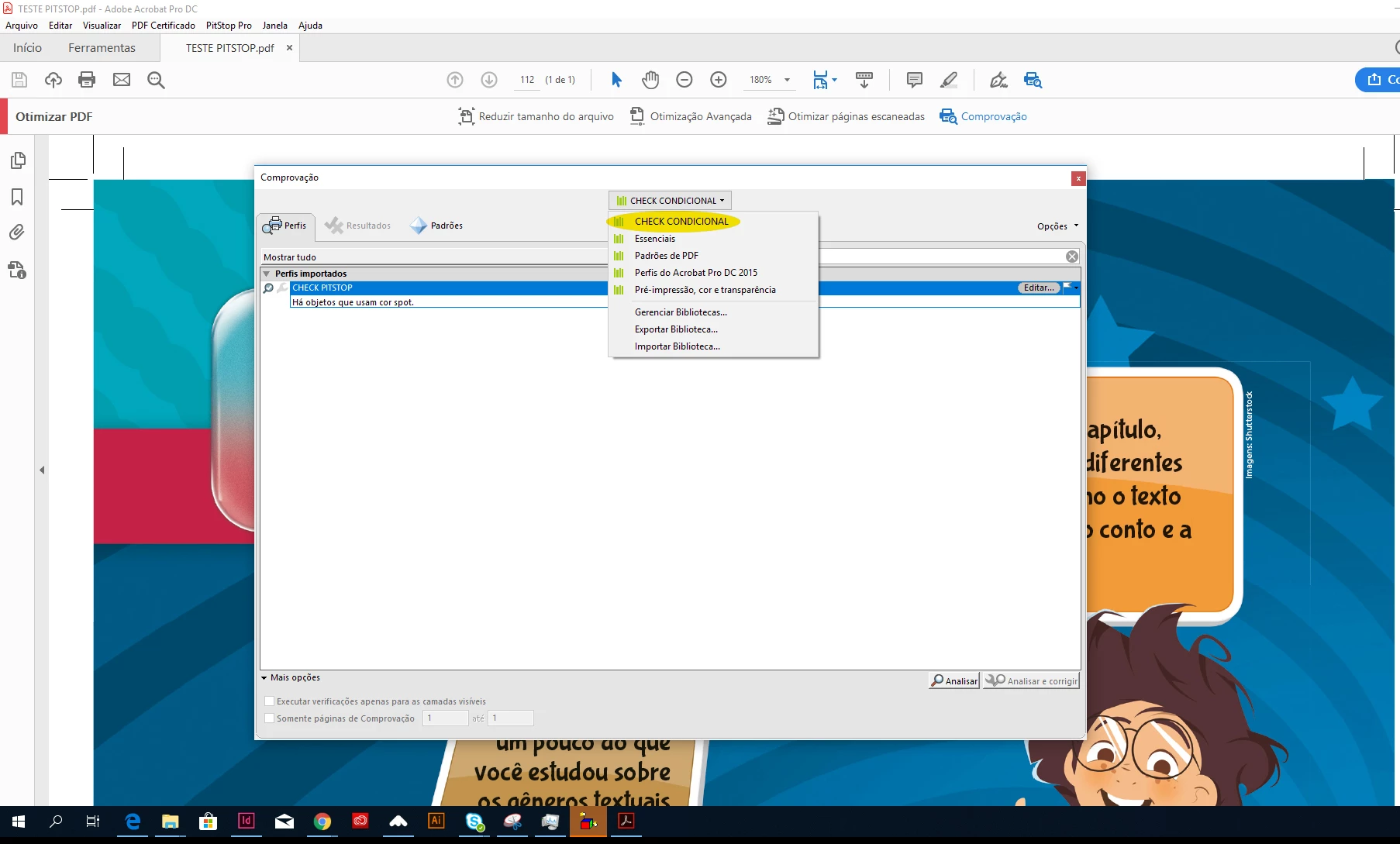The height and width of the screenshot is (844, 1400).
Task: Click the sign document icon
Action: (x=998, y=80)
